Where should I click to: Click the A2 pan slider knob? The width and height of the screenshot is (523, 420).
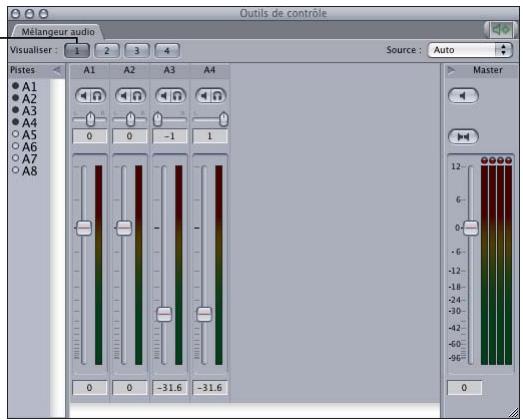(130, 119)
